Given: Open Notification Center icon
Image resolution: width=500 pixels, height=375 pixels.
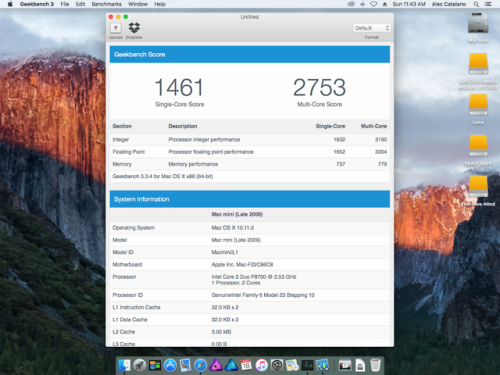Looking at the screenshot, I should click(488, 4).
